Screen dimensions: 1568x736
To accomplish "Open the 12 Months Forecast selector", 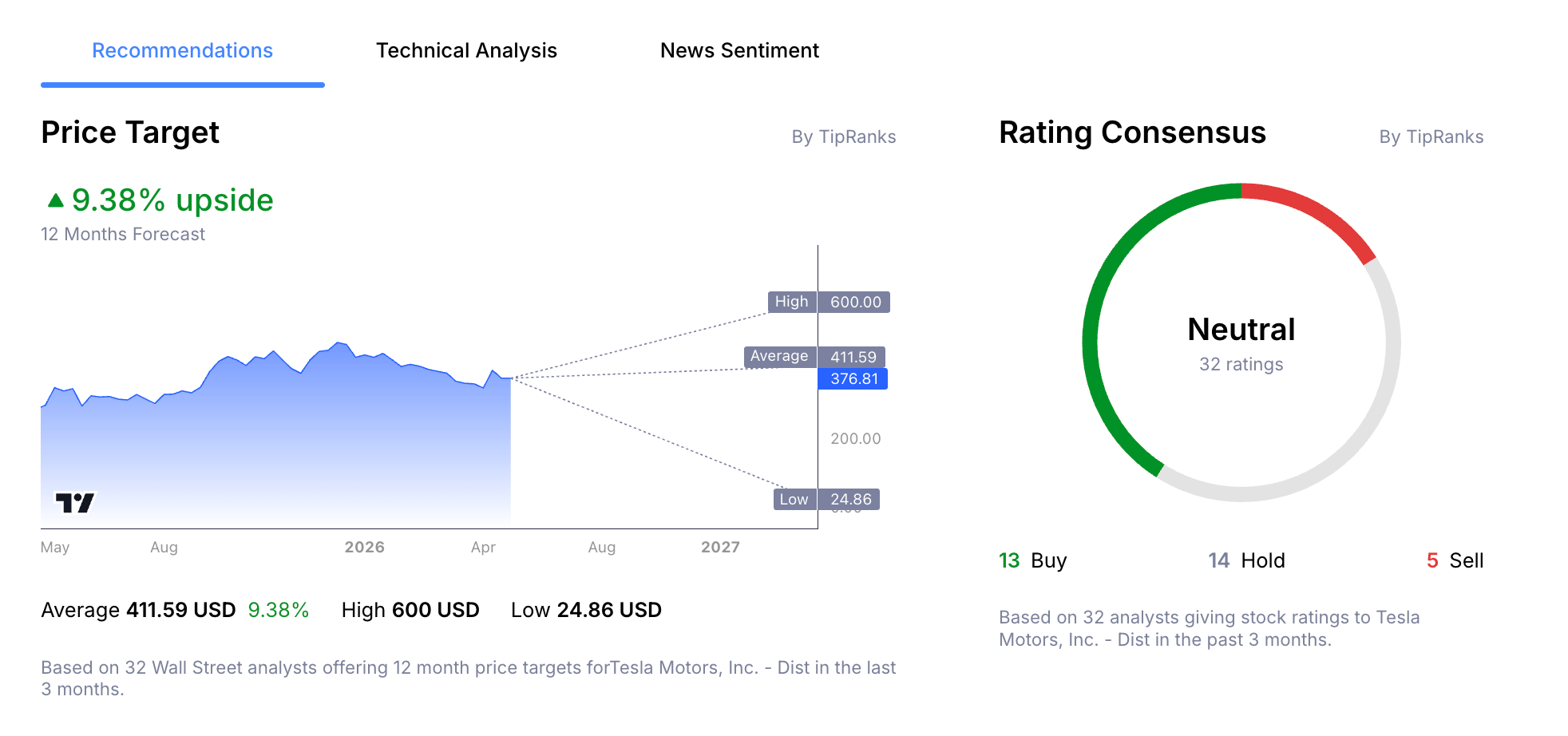I will pos(123,234).
